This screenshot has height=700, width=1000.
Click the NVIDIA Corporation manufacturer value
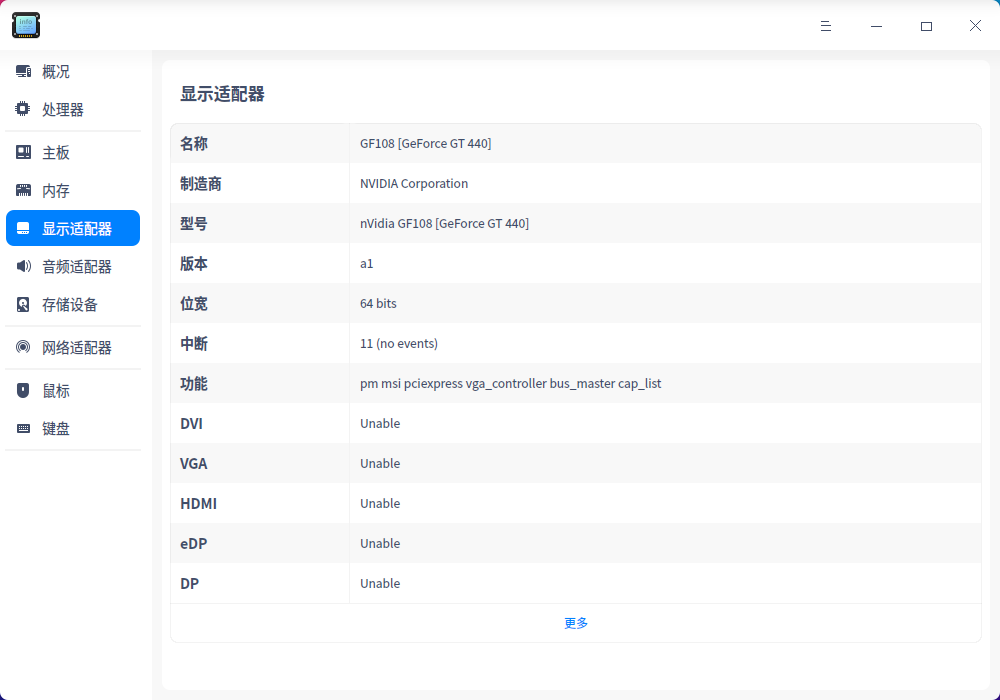tap(414, 183)
